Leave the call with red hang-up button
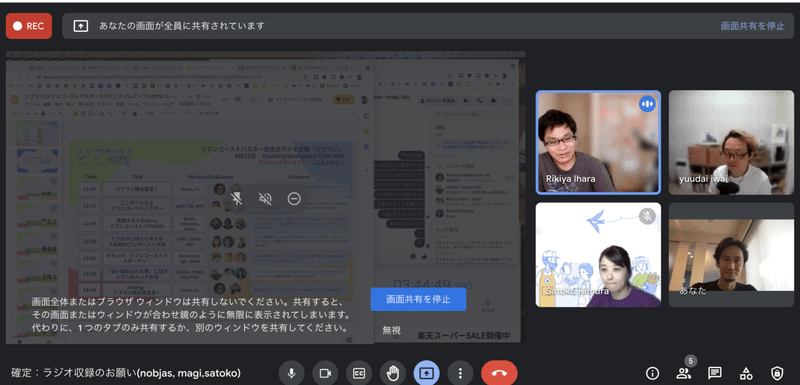The image size is (800, 385). pyautogui.click(x=499, y=373)
